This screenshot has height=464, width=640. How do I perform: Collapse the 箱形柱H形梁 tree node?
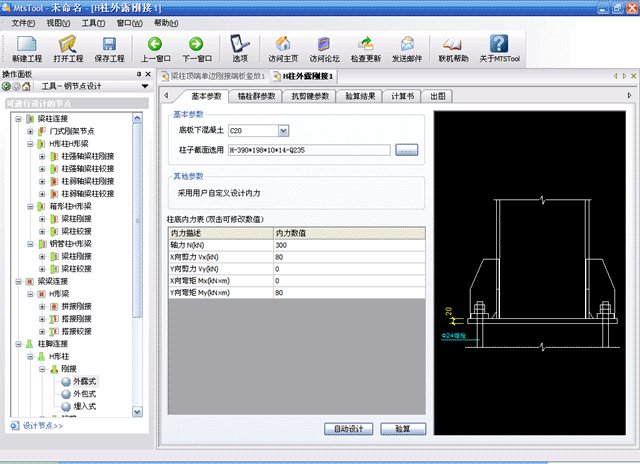30,206
